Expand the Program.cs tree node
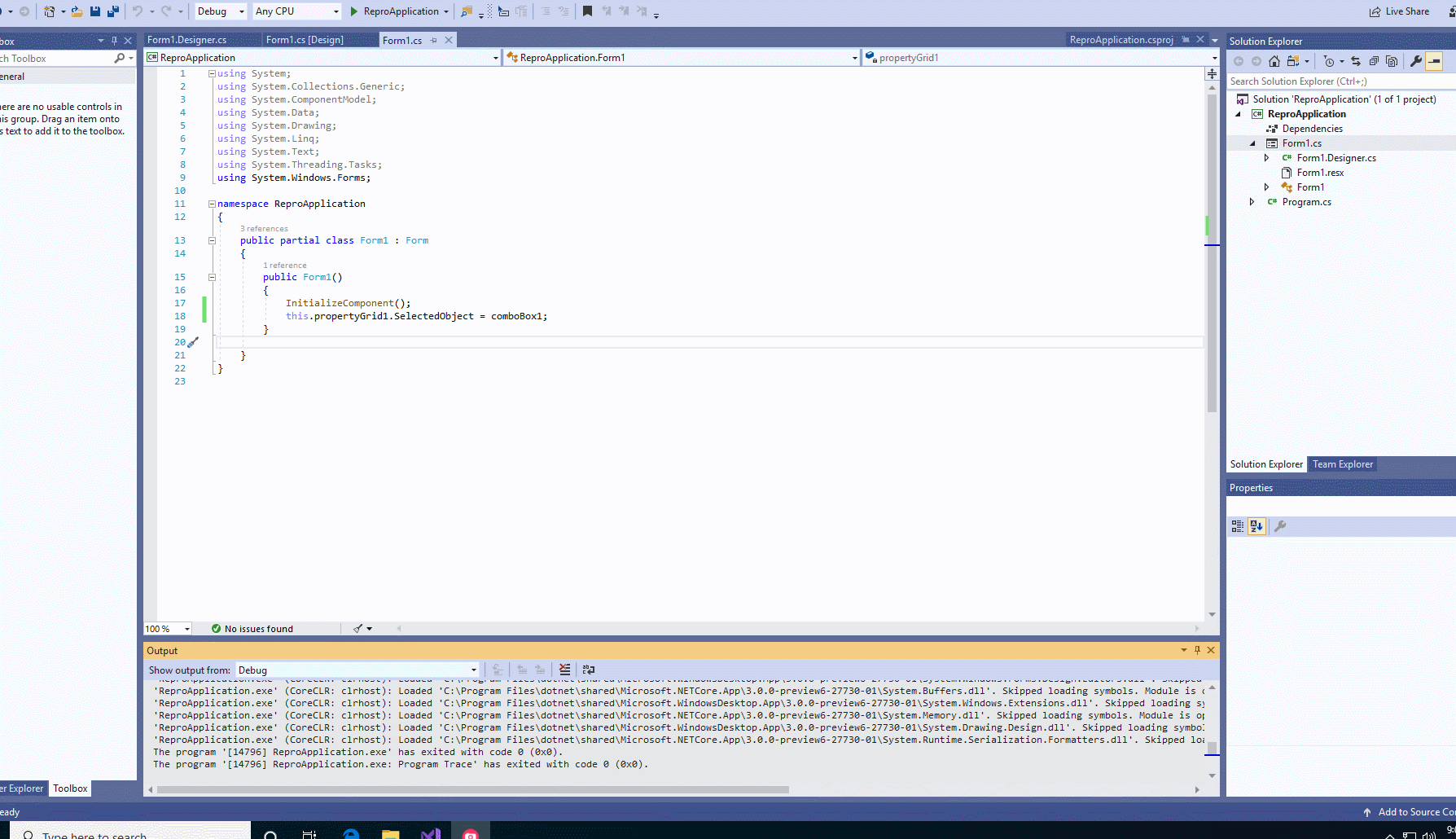The height and width of the screenshot is (839, 1456). (x=1252, y=202)
